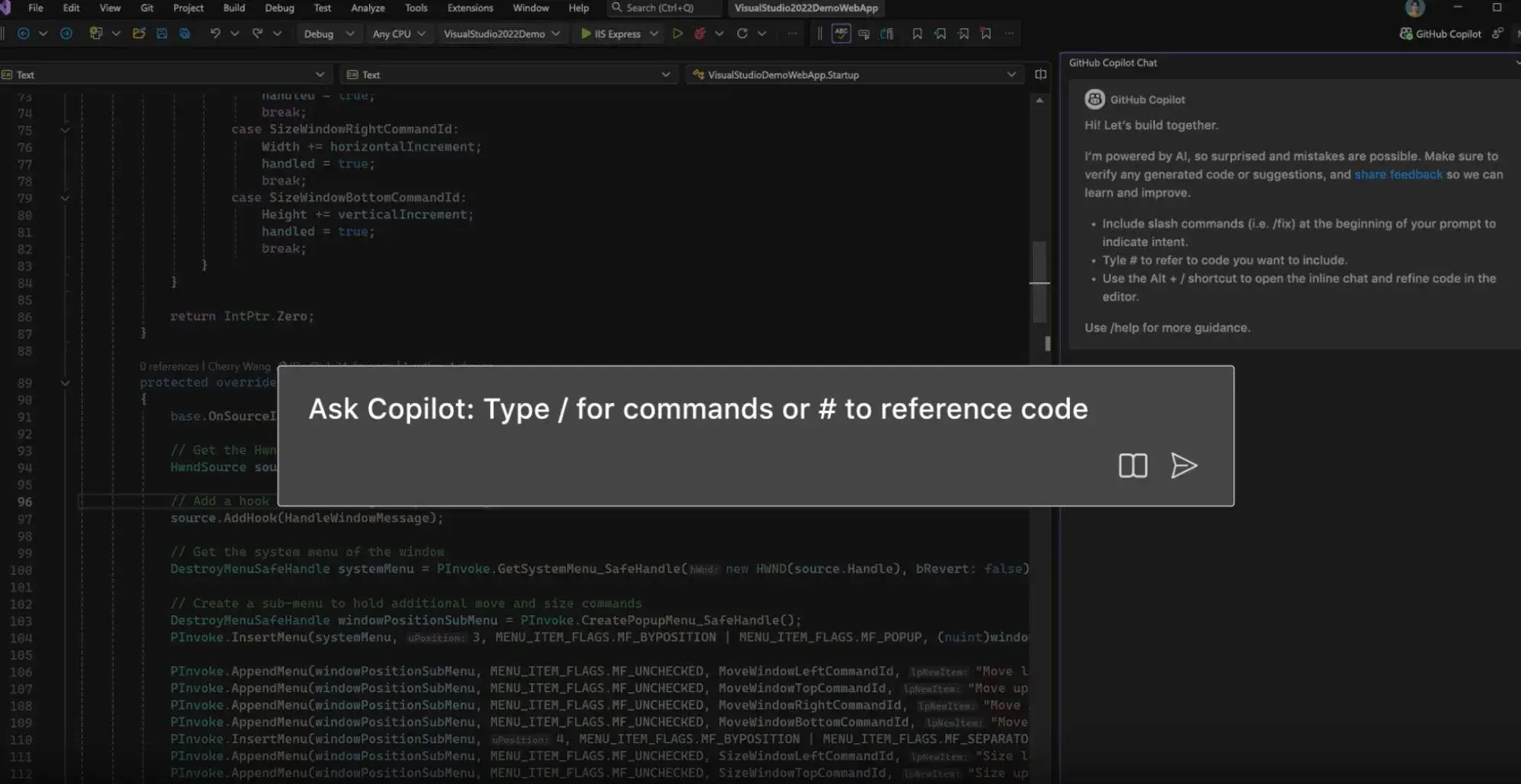1521x784 pixels.
Task: Click the Restart circular arrow icon
Action: (742, 33)
